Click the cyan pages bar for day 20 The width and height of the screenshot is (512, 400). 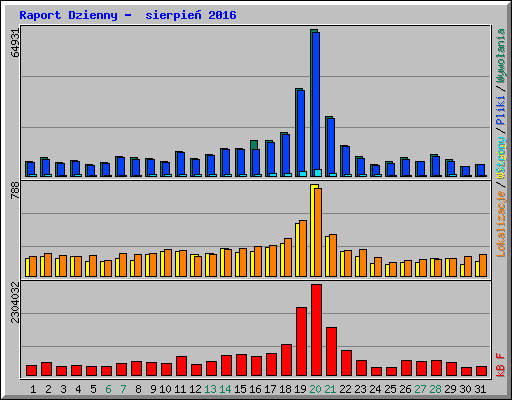[318, 173]
